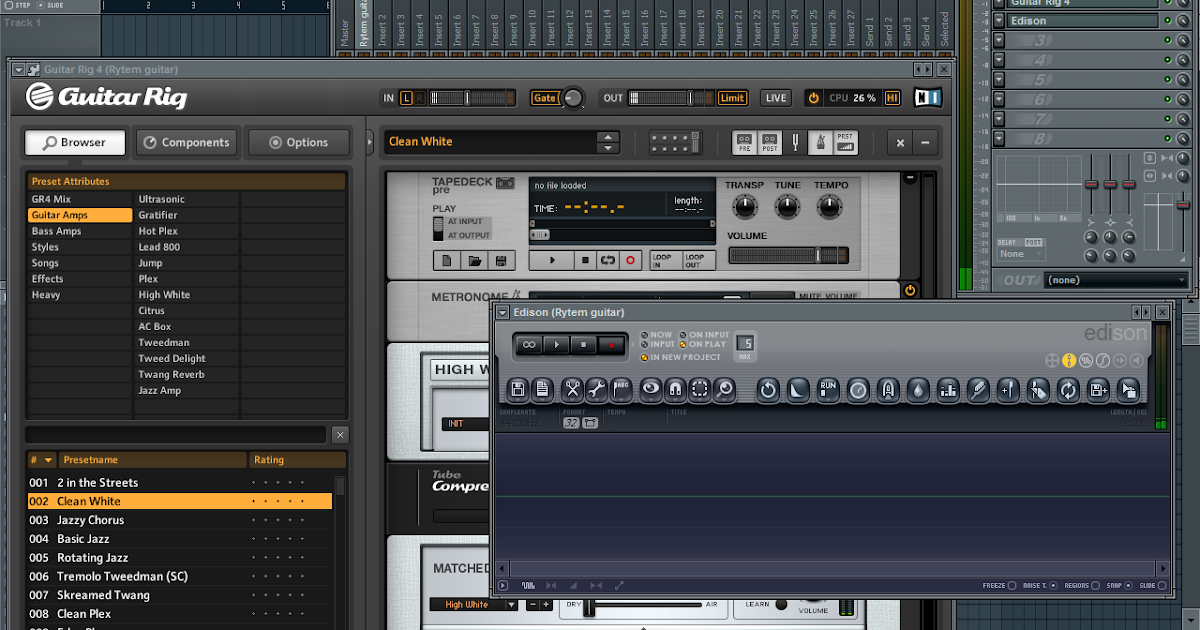The width and height of the screenshot is (1200, 630).
Task: Select Edison ON INPUT record option
Action: coord(706,335)
